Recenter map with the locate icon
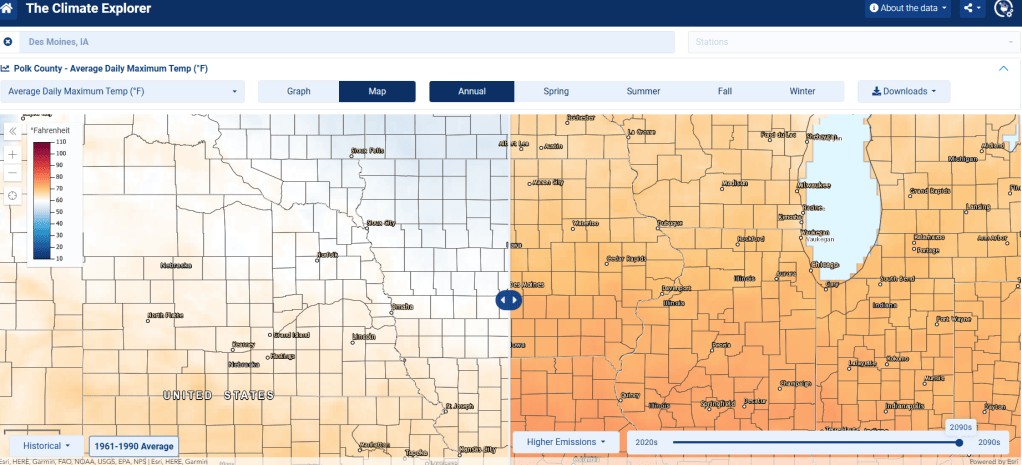 pyautogui.click(x=12, y=195)
